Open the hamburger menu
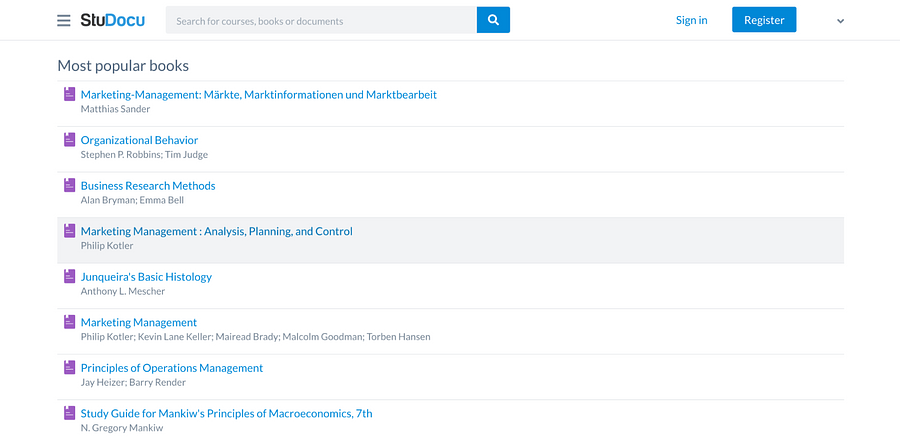This screenshot has width=900, height=444. click(64, 21)
